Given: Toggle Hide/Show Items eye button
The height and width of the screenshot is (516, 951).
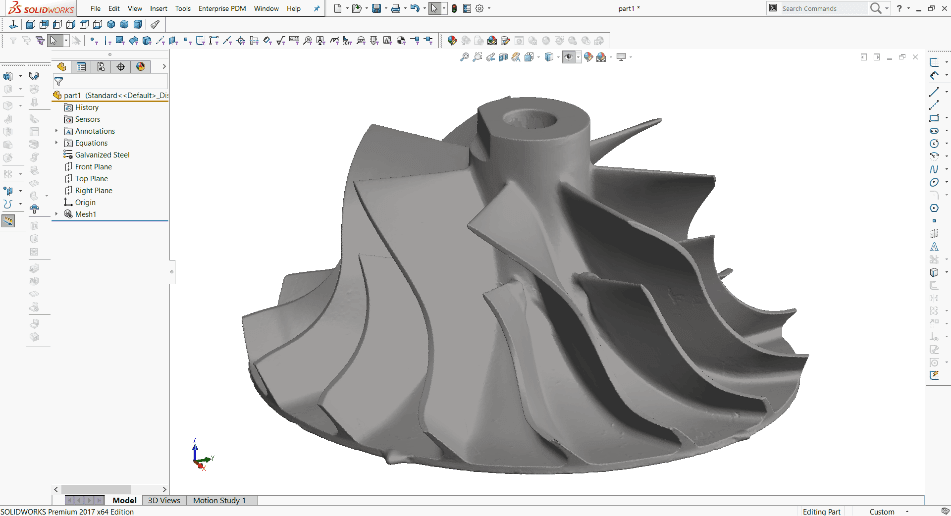Looking at the screenshot, I should [x=568, y=57].
